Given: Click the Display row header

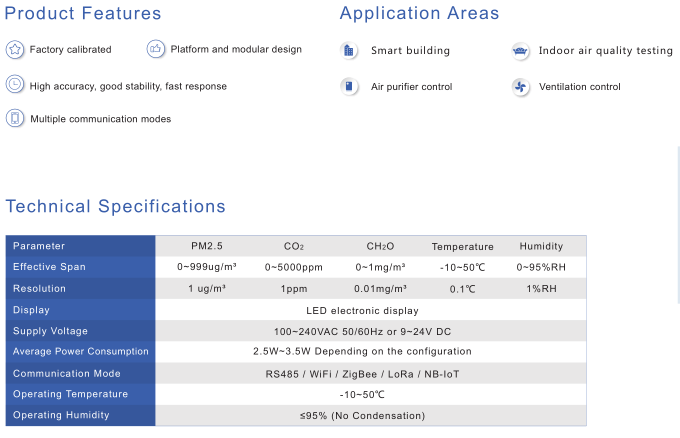Looking at the screenshot, I should click(80, 310).
